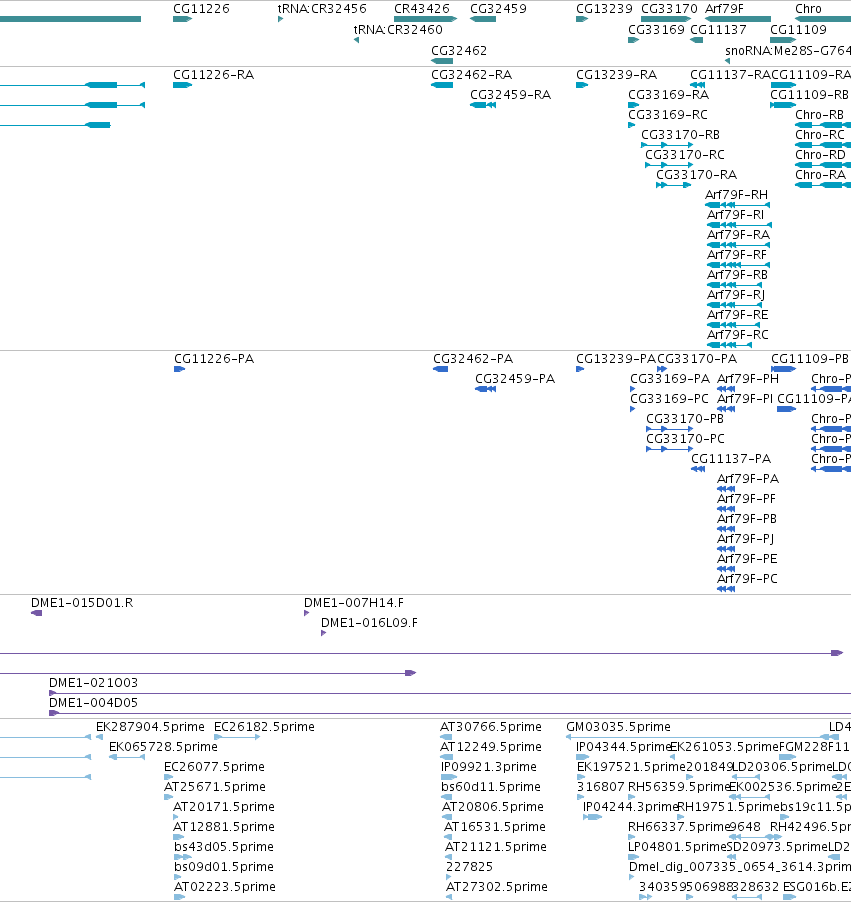Open the EK065728.5prime EST label
Viewport: 851px width, 902px height.
click(163, 747)
